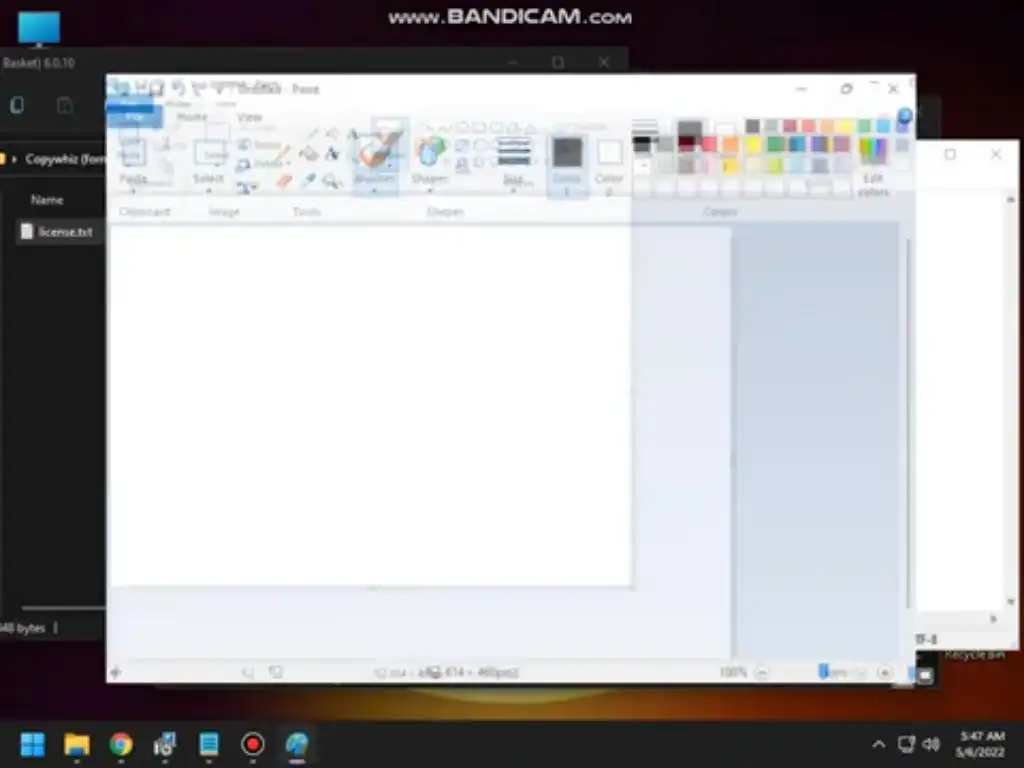Pick the dark red palette swatch
Image resolution: width=1024 pixels, height=768 pixels.
686,144
